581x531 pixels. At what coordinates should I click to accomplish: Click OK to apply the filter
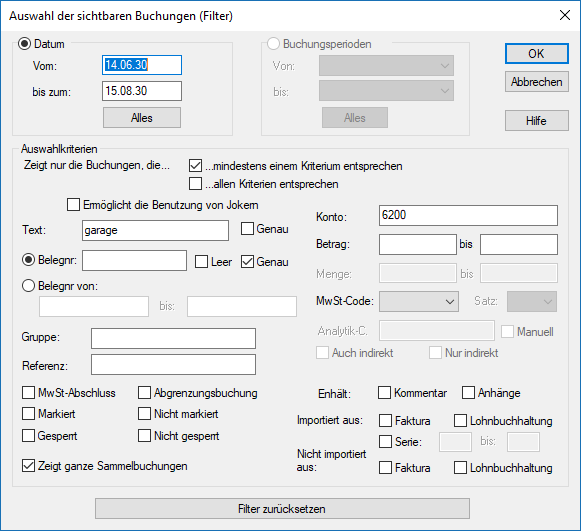pos(537,54)
